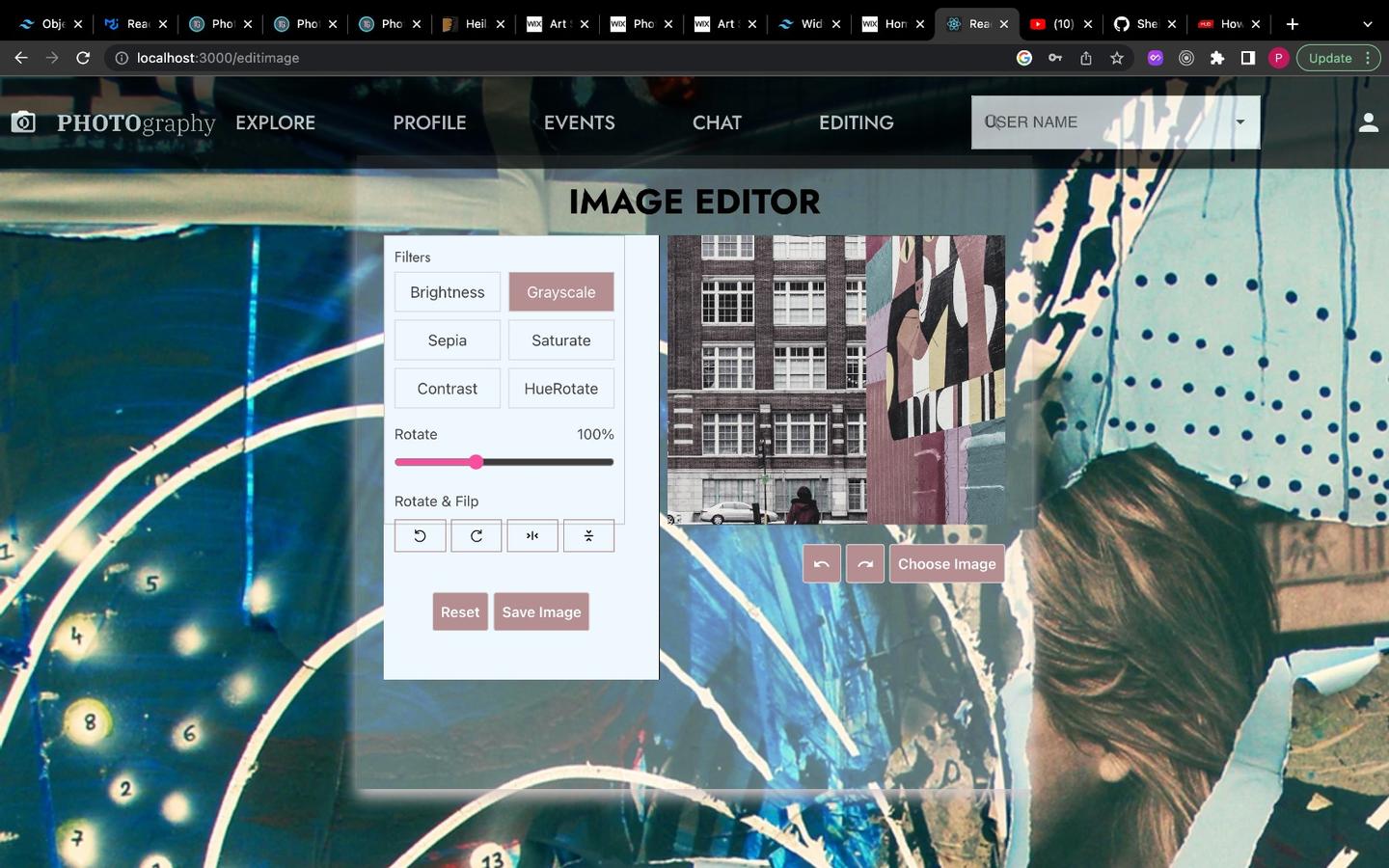
Task: Toggle the Grayscale filter
Action: click(x=561, y=292)
